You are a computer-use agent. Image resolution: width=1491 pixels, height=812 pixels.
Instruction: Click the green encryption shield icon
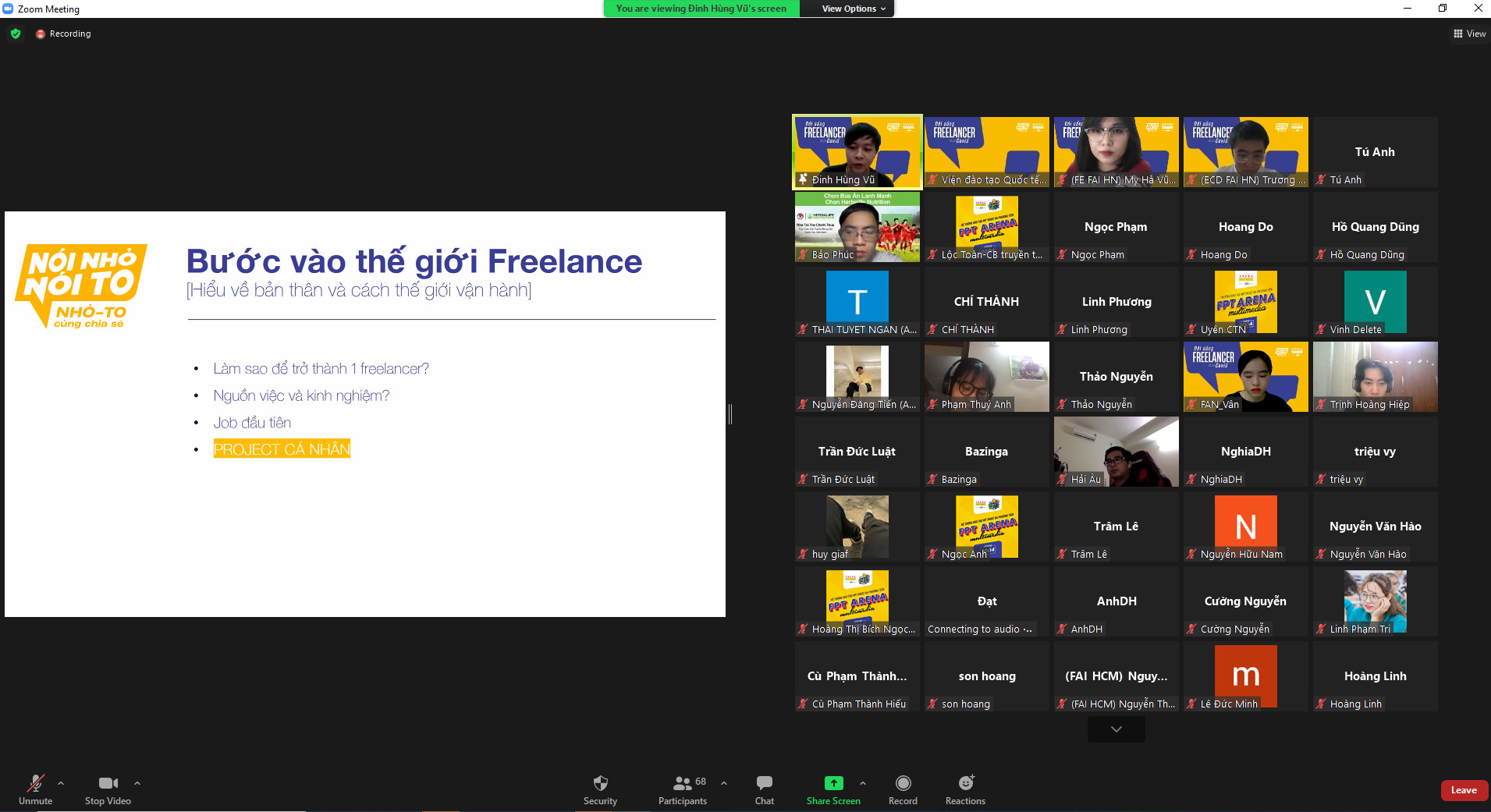[16, 34]
